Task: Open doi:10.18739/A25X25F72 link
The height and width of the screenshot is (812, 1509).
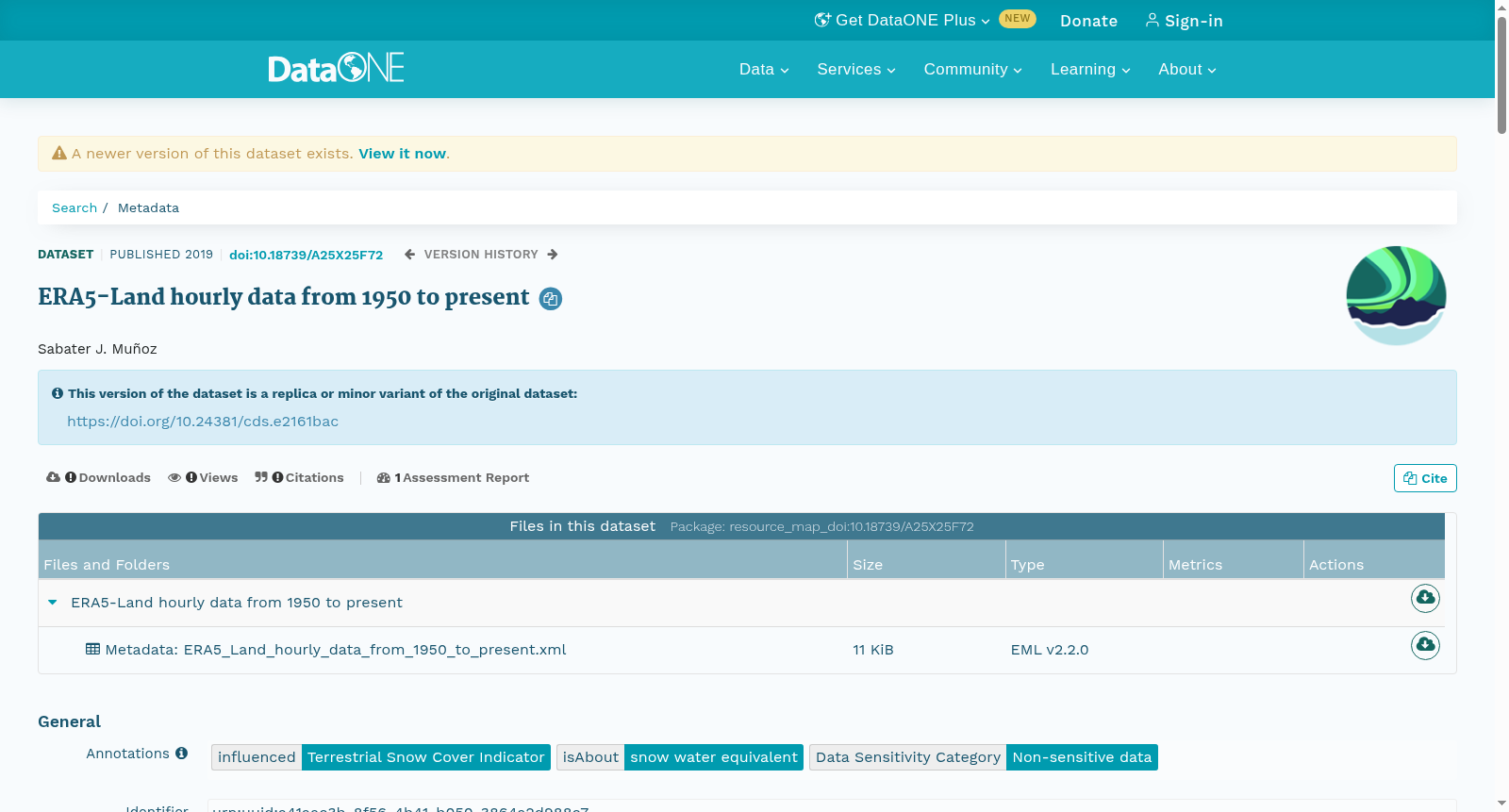Action: click(306, 255)
